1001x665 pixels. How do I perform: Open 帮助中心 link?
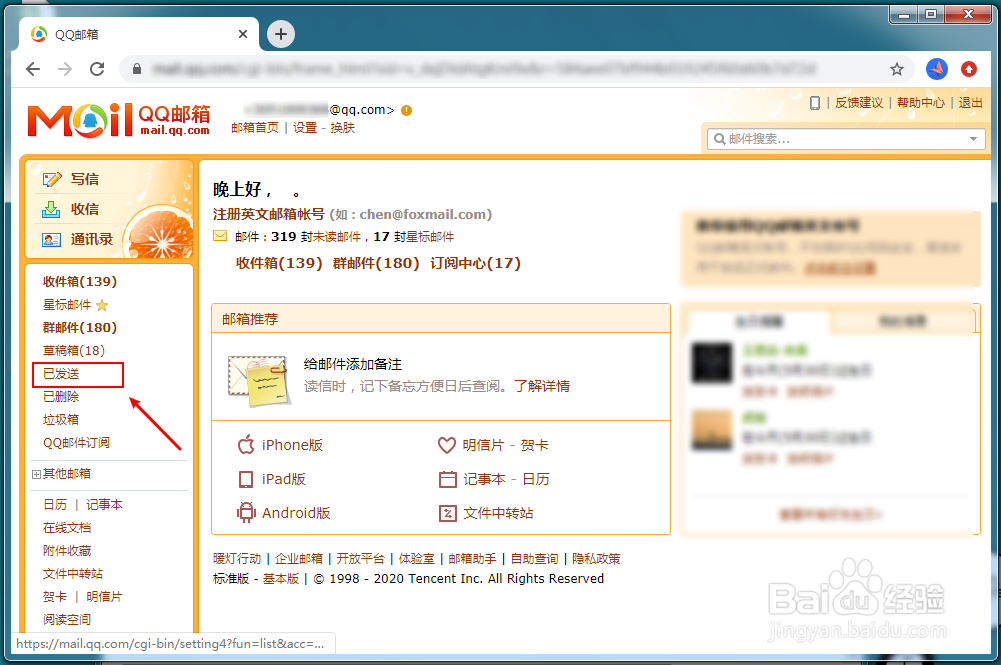point(921,103)
